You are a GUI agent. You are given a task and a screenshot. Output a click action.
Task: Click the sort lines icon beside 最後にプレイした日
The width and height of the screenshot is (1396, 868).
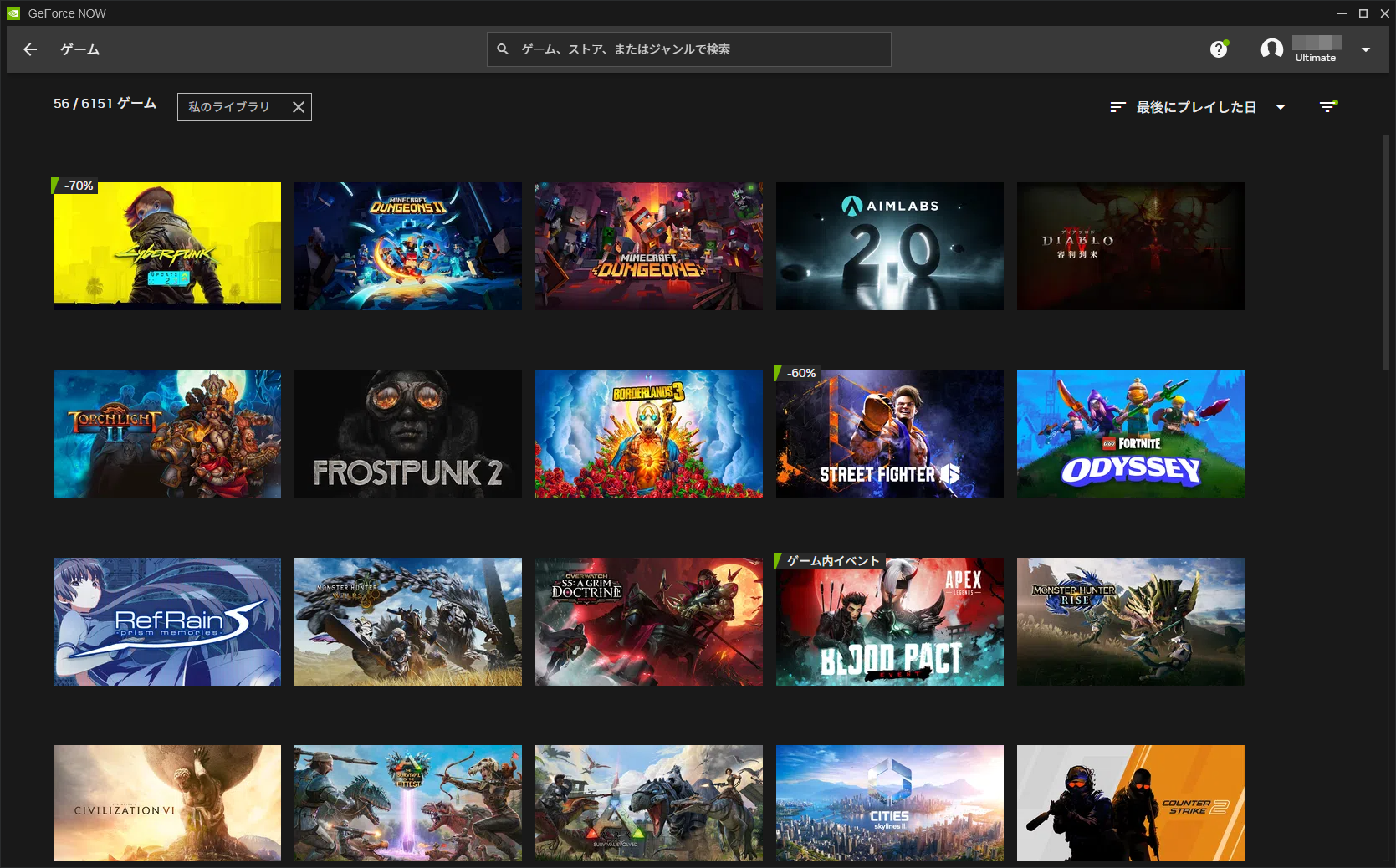[1117, 107]
